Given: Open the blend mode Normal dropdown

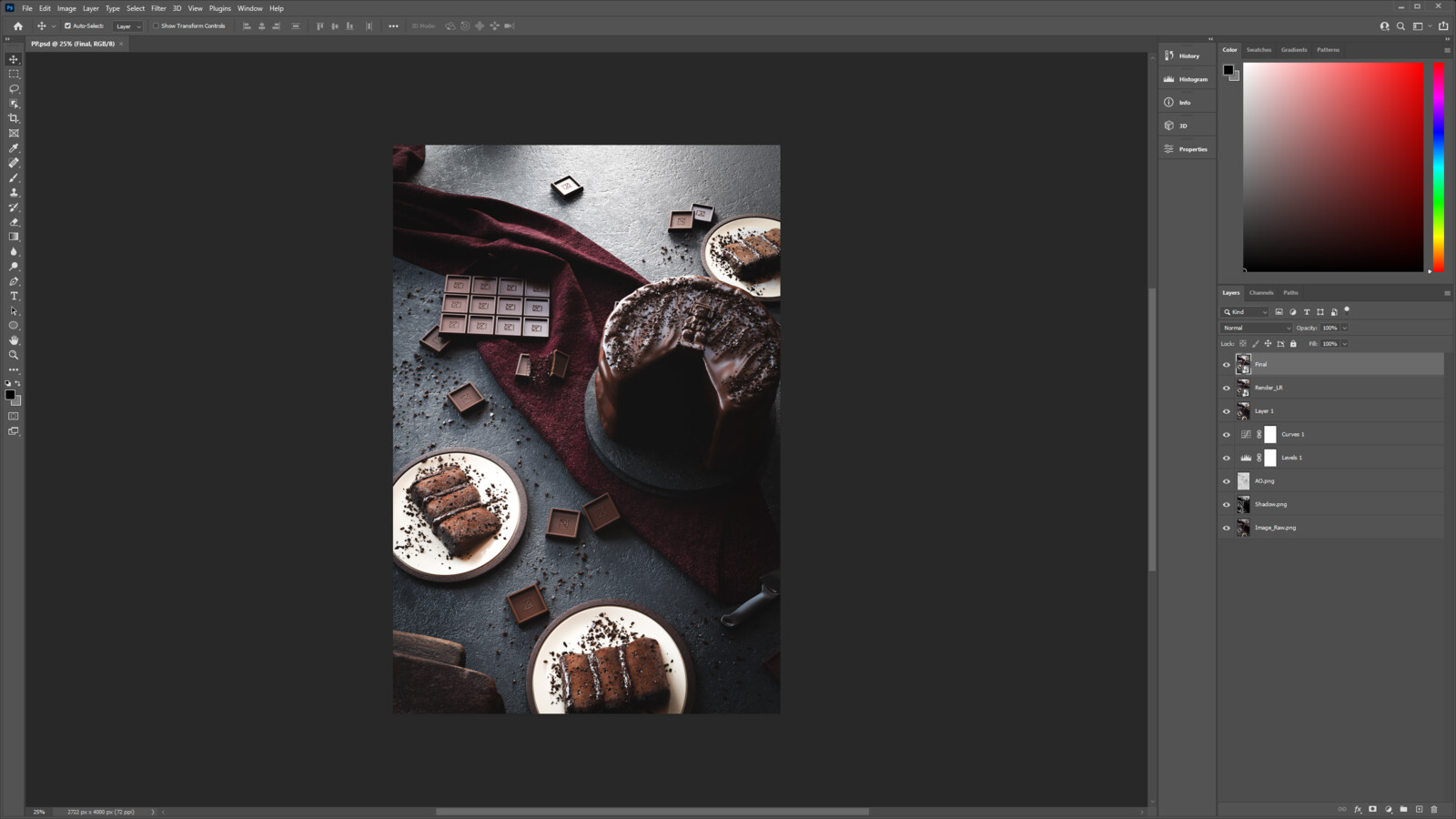Looking at the screenshot, I should [1256, 328].
